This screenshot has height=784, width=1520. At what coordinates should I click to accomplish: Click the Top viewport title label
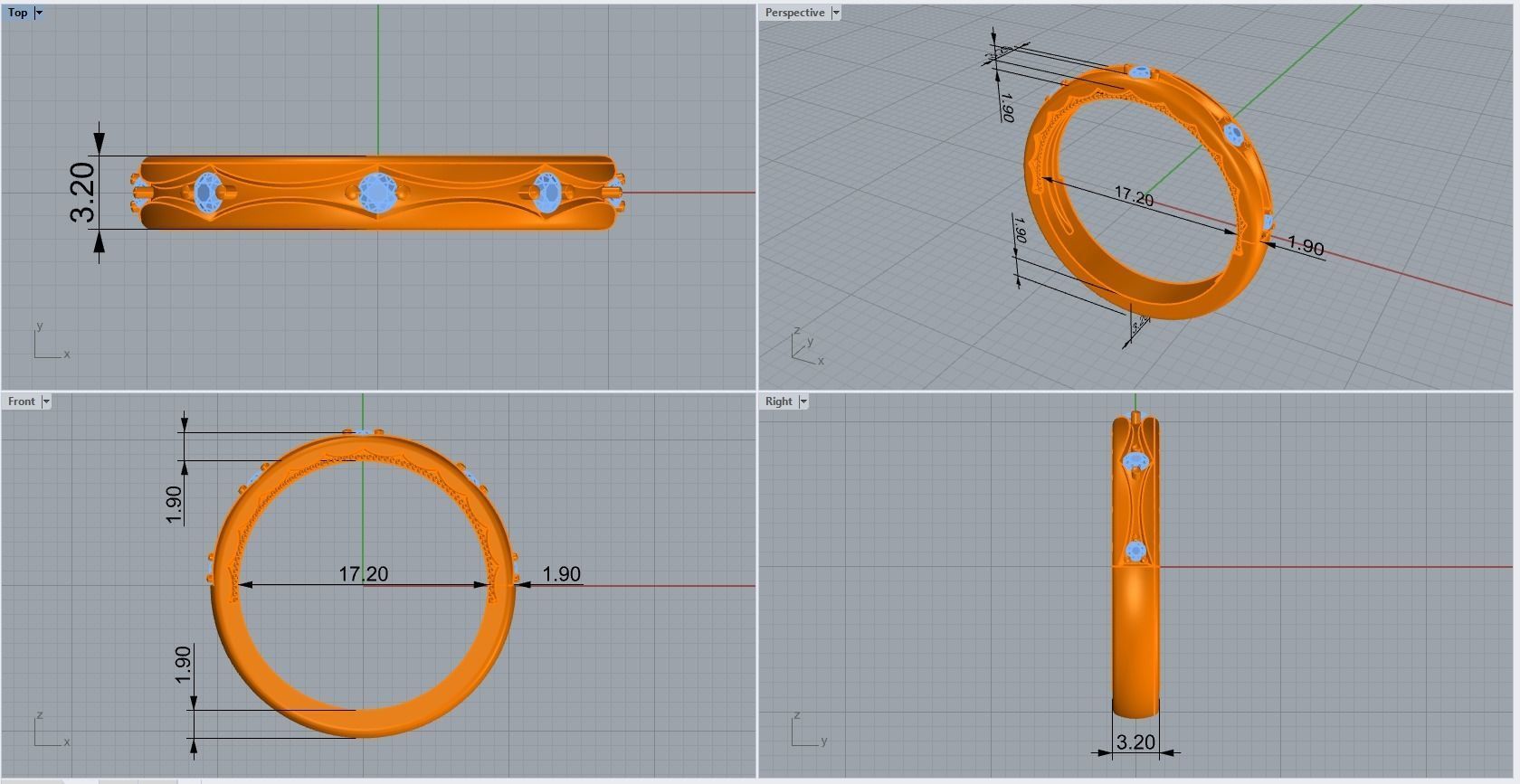17,13
